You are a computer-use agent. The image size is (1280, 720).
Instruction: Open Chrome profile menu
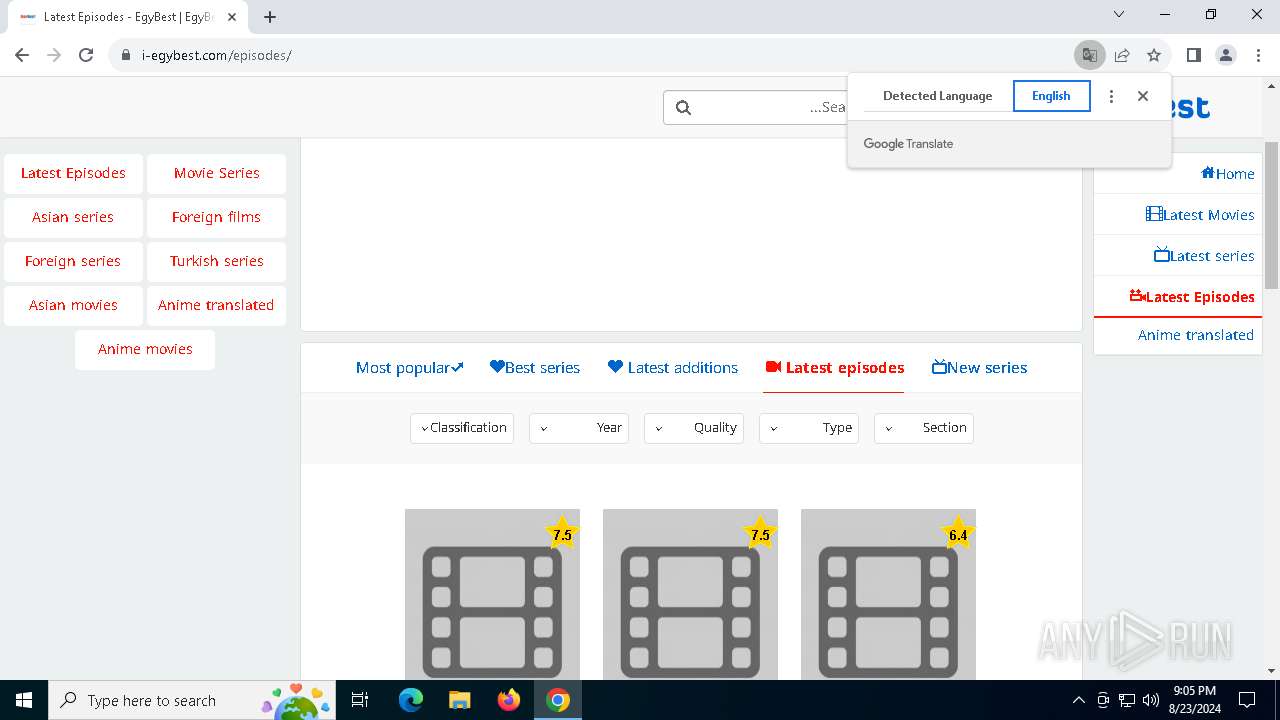(1226, 55)
